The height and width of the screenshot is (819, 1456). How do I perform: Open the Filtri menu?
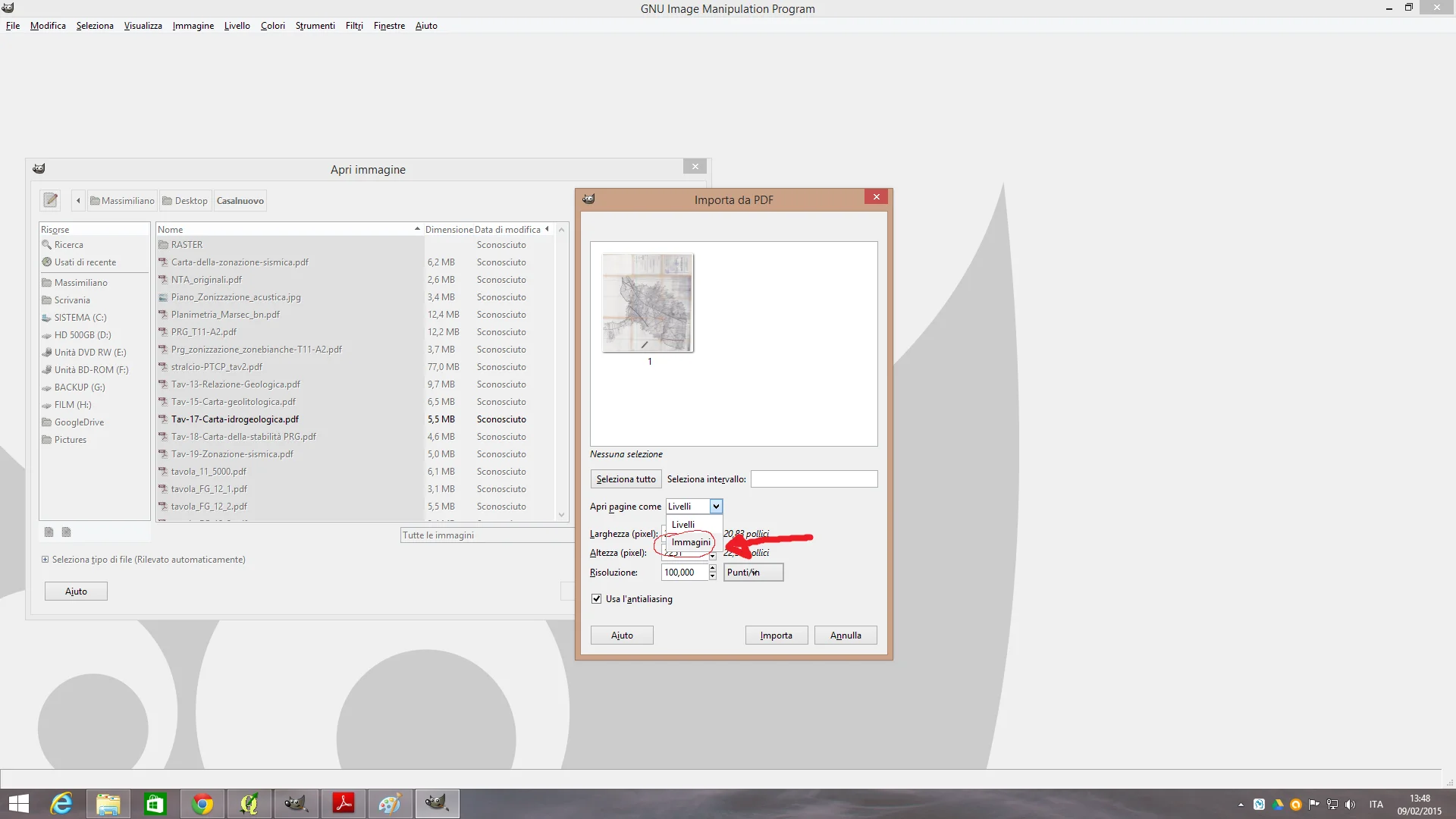(x=354, y=26)
